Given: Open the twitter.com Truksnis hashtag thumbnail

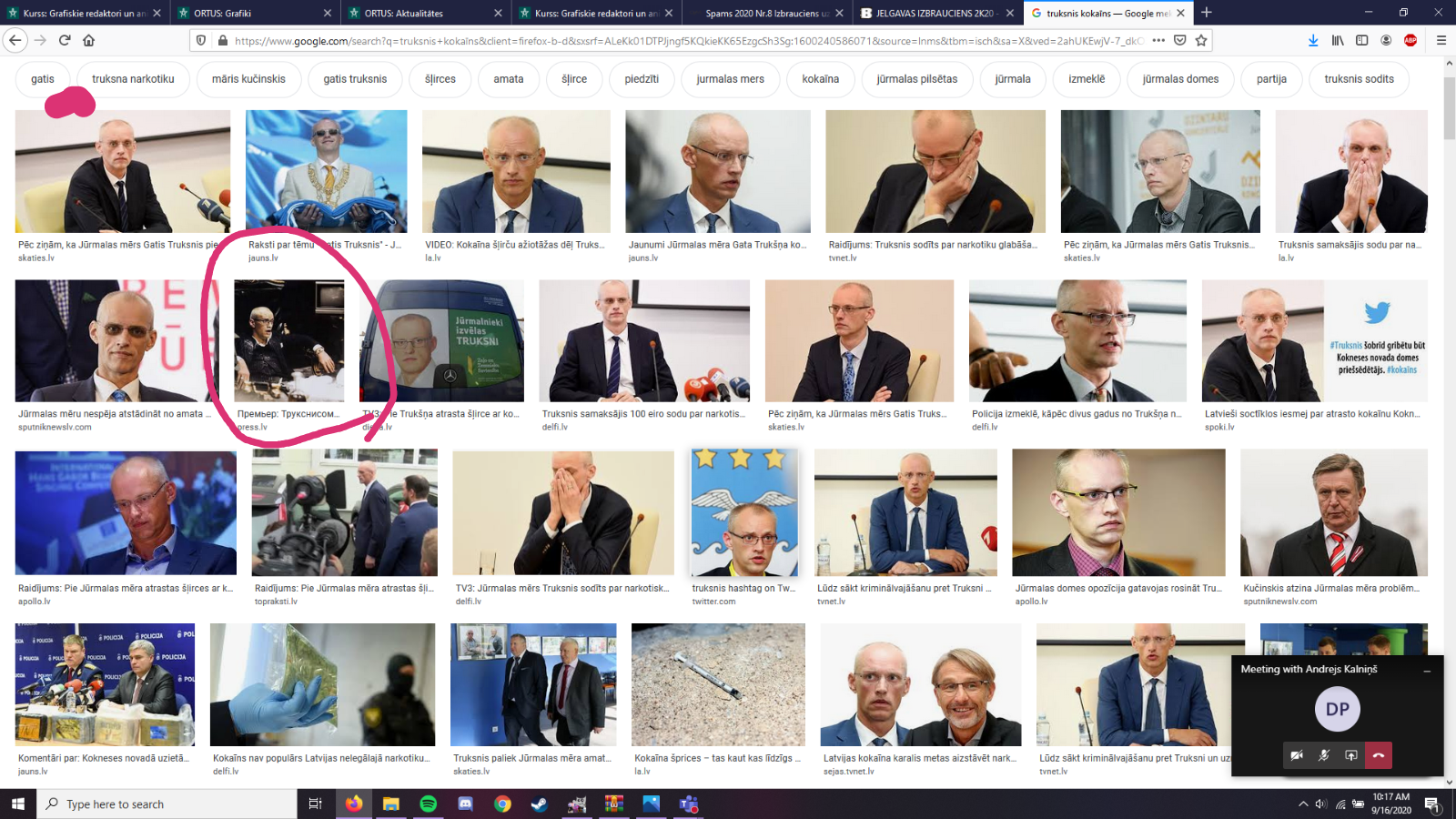Looking at the screenshot, I should point(744,512).
